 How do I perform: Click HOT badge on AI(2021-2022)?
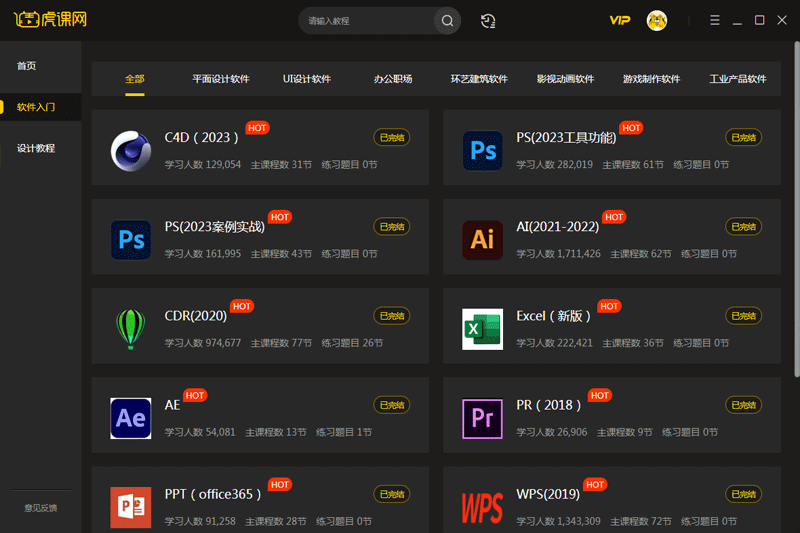coord(614,217)
